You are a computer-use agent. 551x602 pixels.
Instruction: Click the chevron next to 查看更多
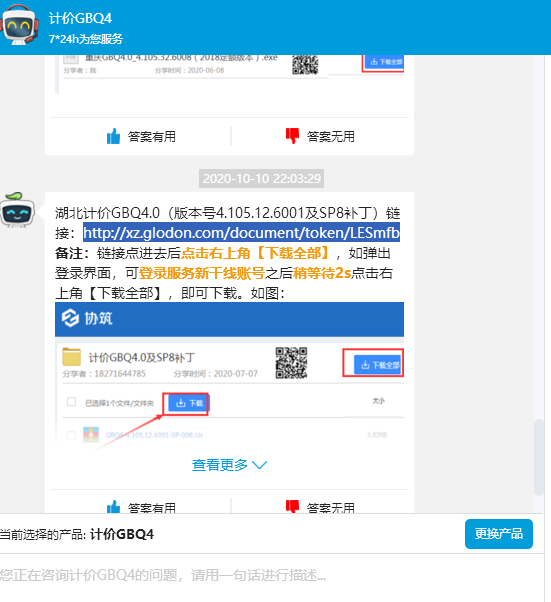pos(260,465)
